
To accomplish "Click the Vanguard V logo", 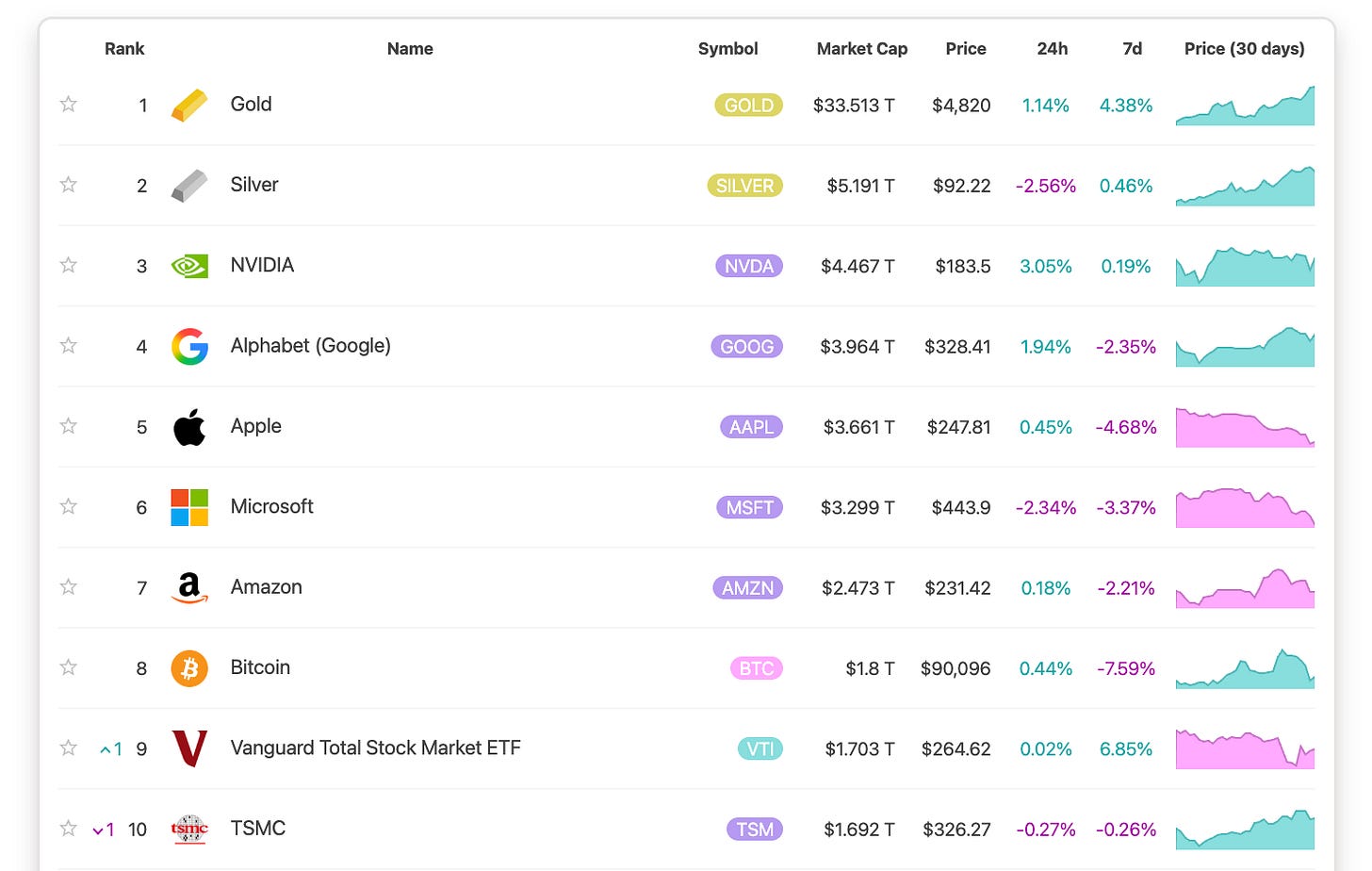I will [x=189, y=748].
